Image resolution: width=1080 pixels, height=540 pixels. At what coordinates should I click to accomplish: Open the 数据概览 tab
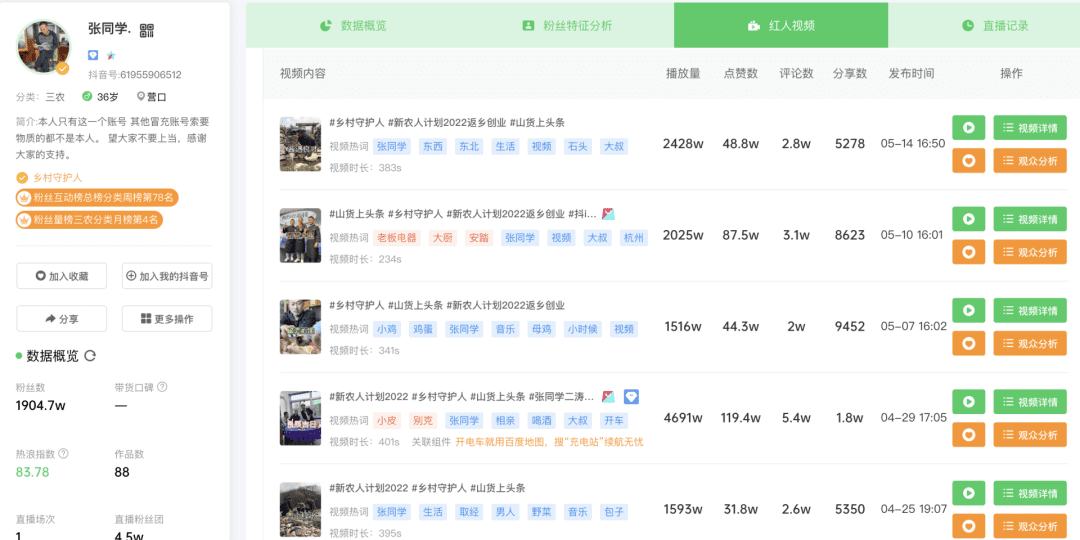coord(353,25)
